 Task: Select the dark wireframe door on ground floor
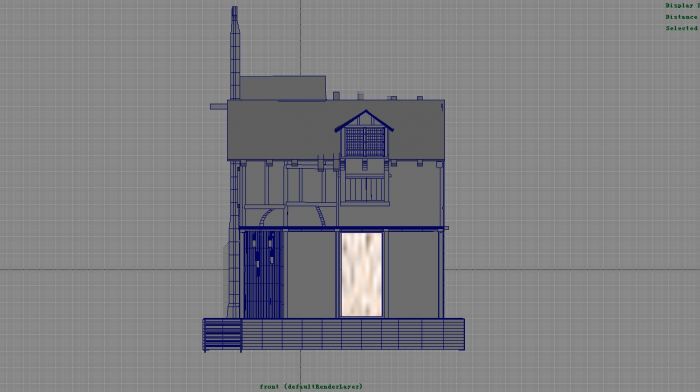click(263, 274)
